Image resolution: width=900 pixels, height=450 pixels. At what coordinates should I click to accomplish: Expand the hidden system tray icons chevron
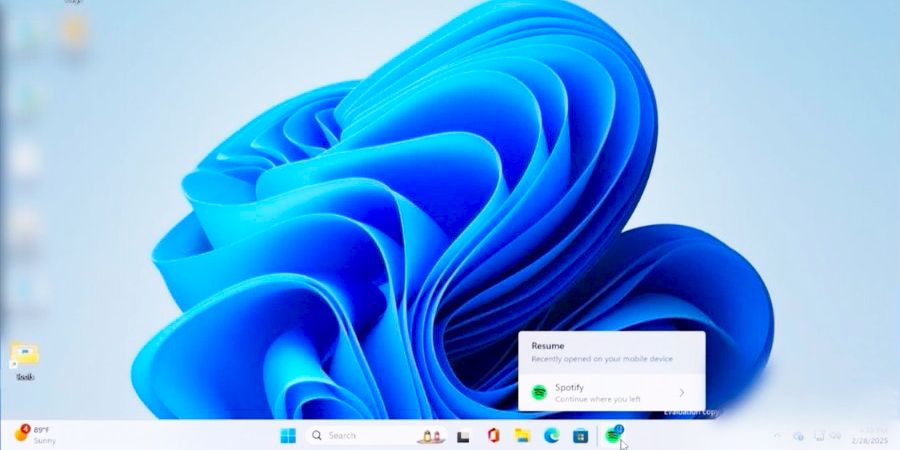click(777, 436)
